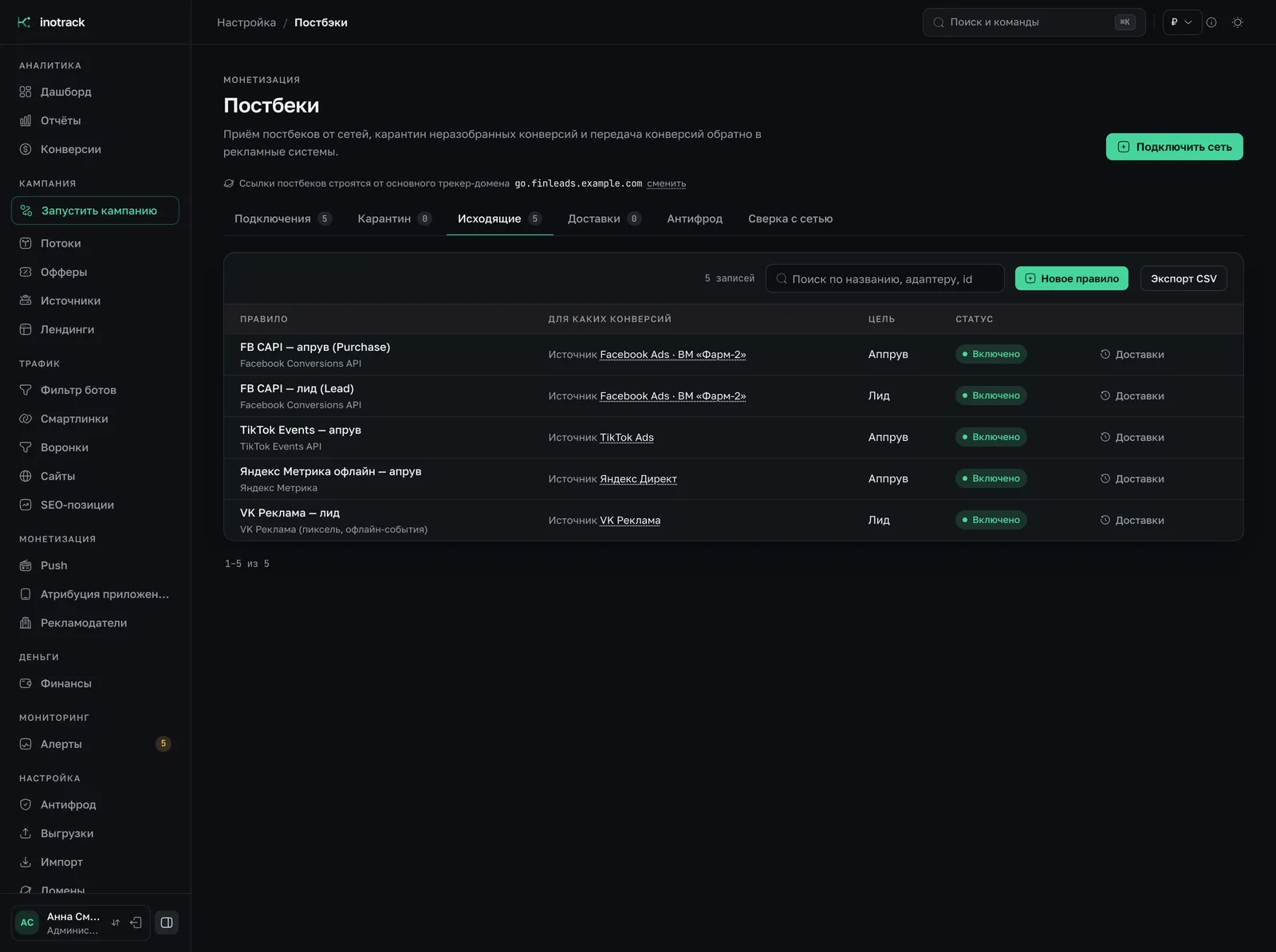This screenshot has width=1276, height=952.
Task: Open Антифрод shield icon in sidebar
Action: coord(26,804)
